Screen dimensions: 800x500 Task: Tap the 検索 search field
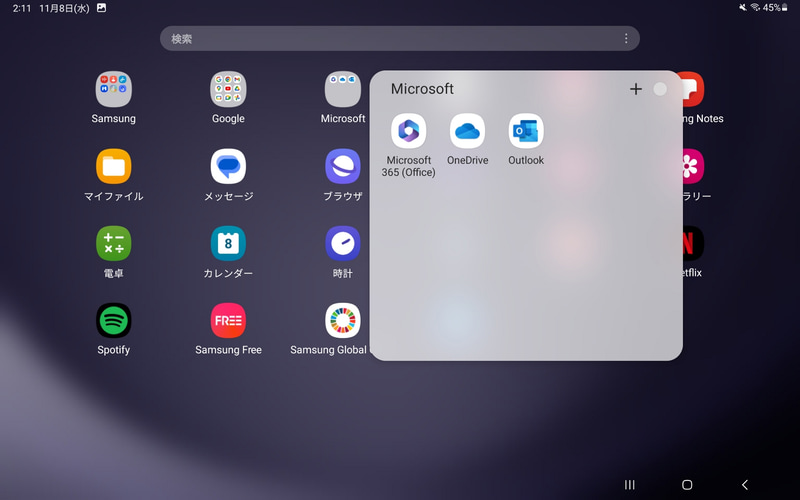(400, 39)
